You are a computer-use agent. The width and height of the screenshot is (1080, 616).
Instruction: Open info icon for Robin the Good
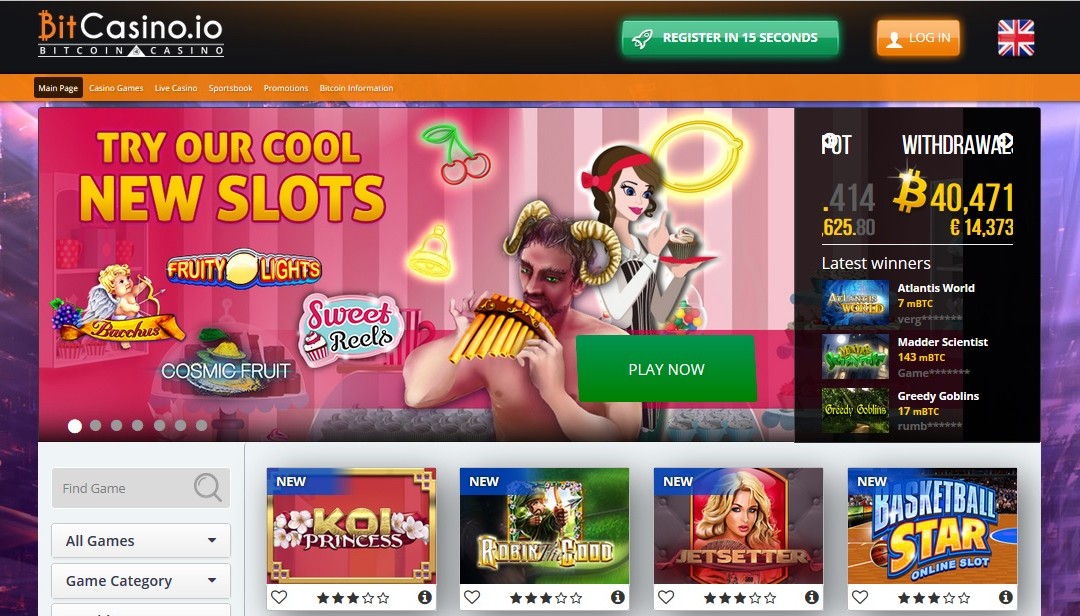click(x=618, y=597)
